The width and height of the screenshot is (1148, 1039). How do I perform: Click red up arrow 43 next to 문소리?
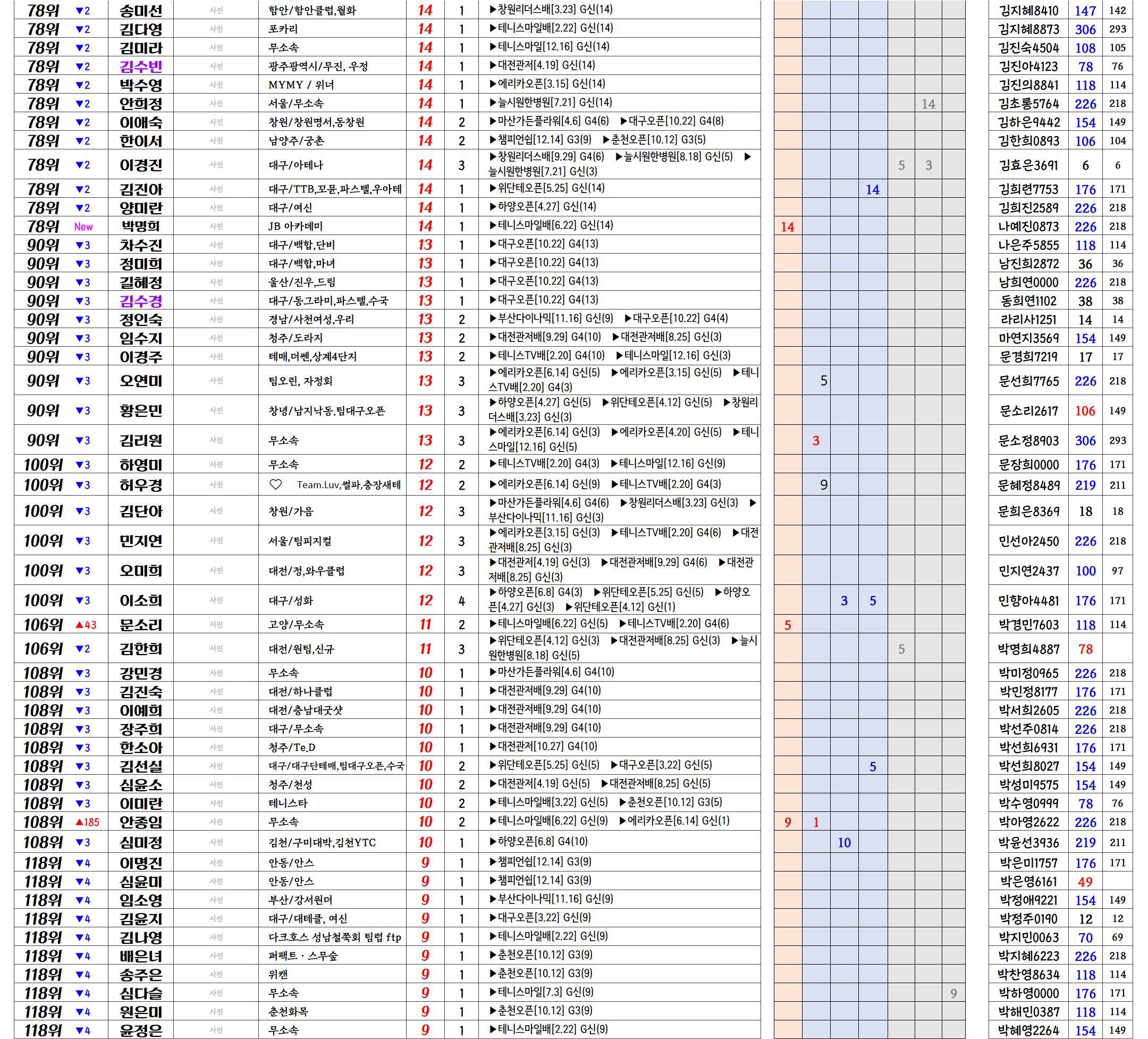click(x=86, y=625)
